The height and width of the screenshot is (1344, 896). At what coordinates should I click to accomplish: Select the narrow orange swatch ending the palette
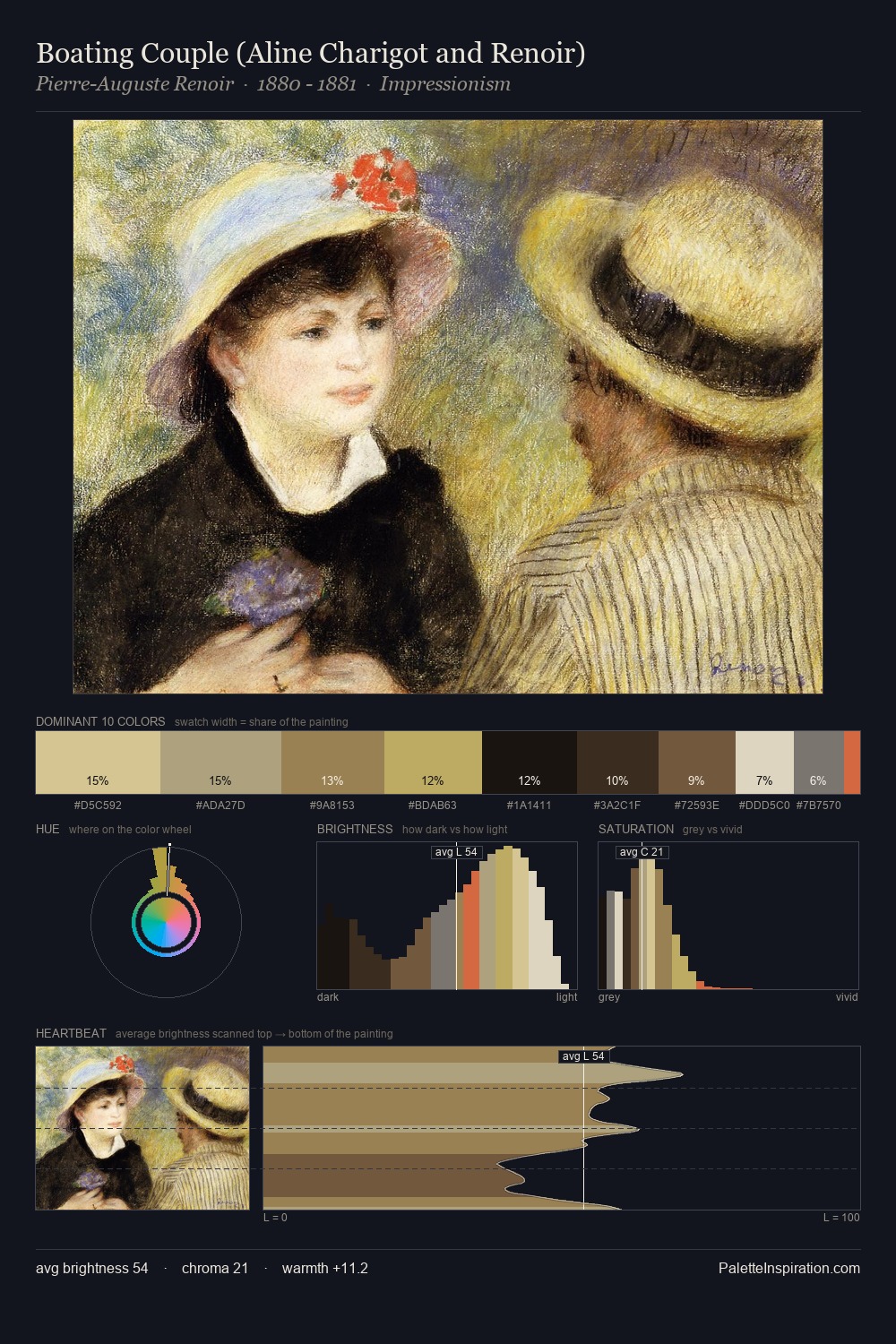pos(852,762)
